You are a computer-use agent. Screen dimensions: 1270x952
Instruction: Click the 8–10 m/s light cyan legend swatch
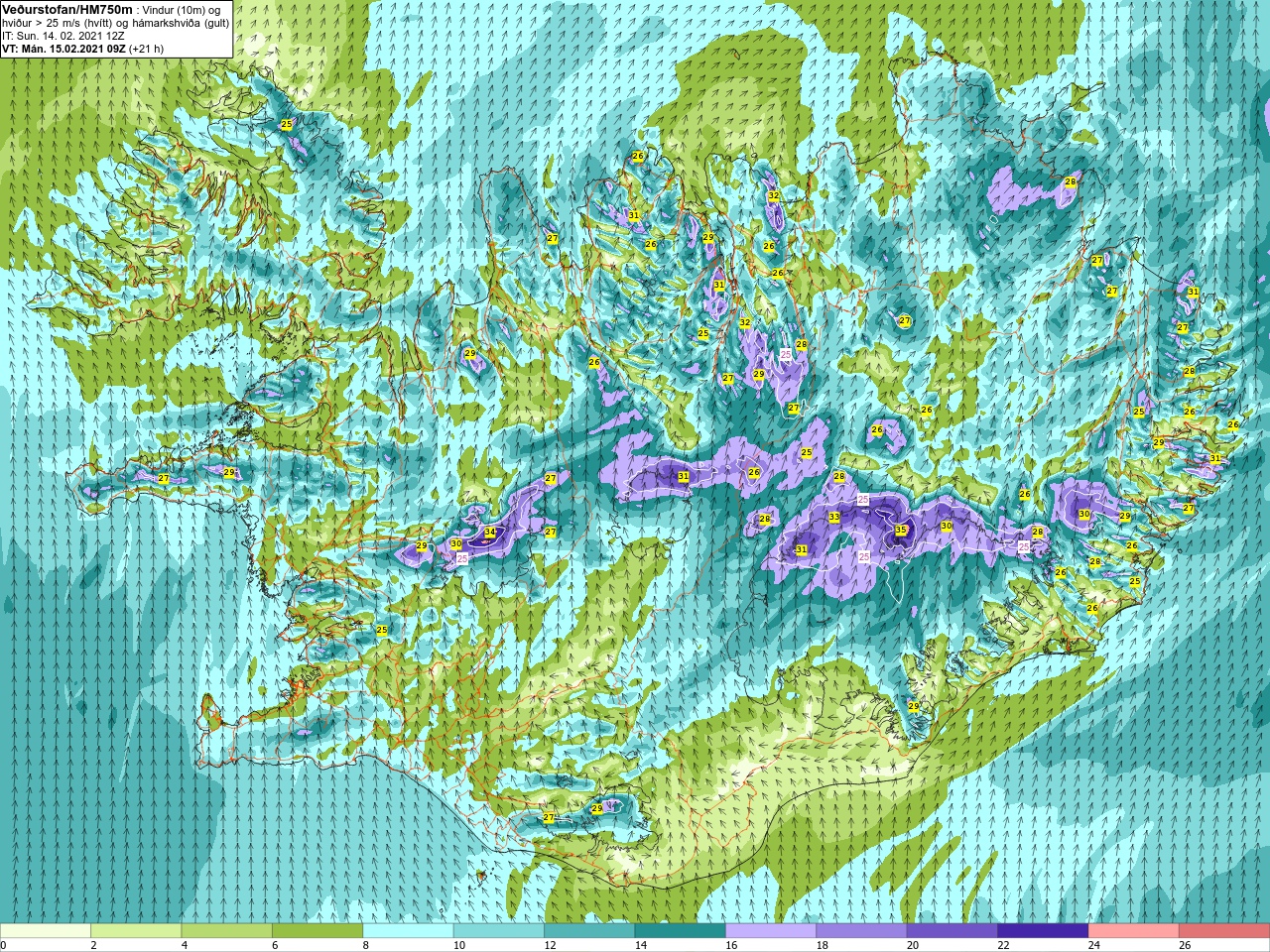pyautogui.click(x=409, y=931)
